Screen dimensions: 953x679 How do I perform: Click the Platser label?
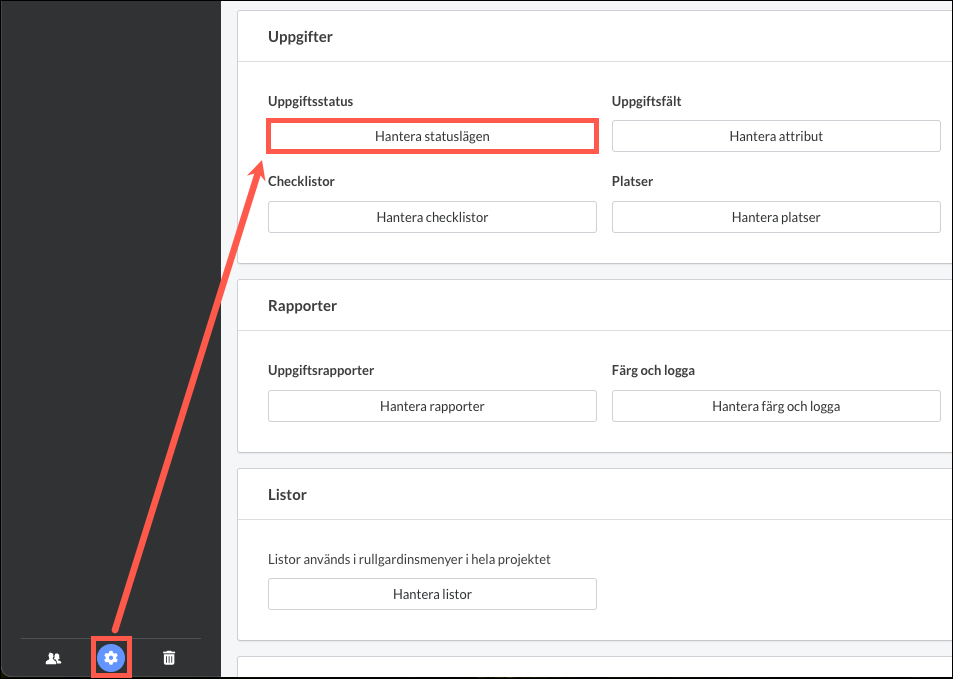[632, 182]
